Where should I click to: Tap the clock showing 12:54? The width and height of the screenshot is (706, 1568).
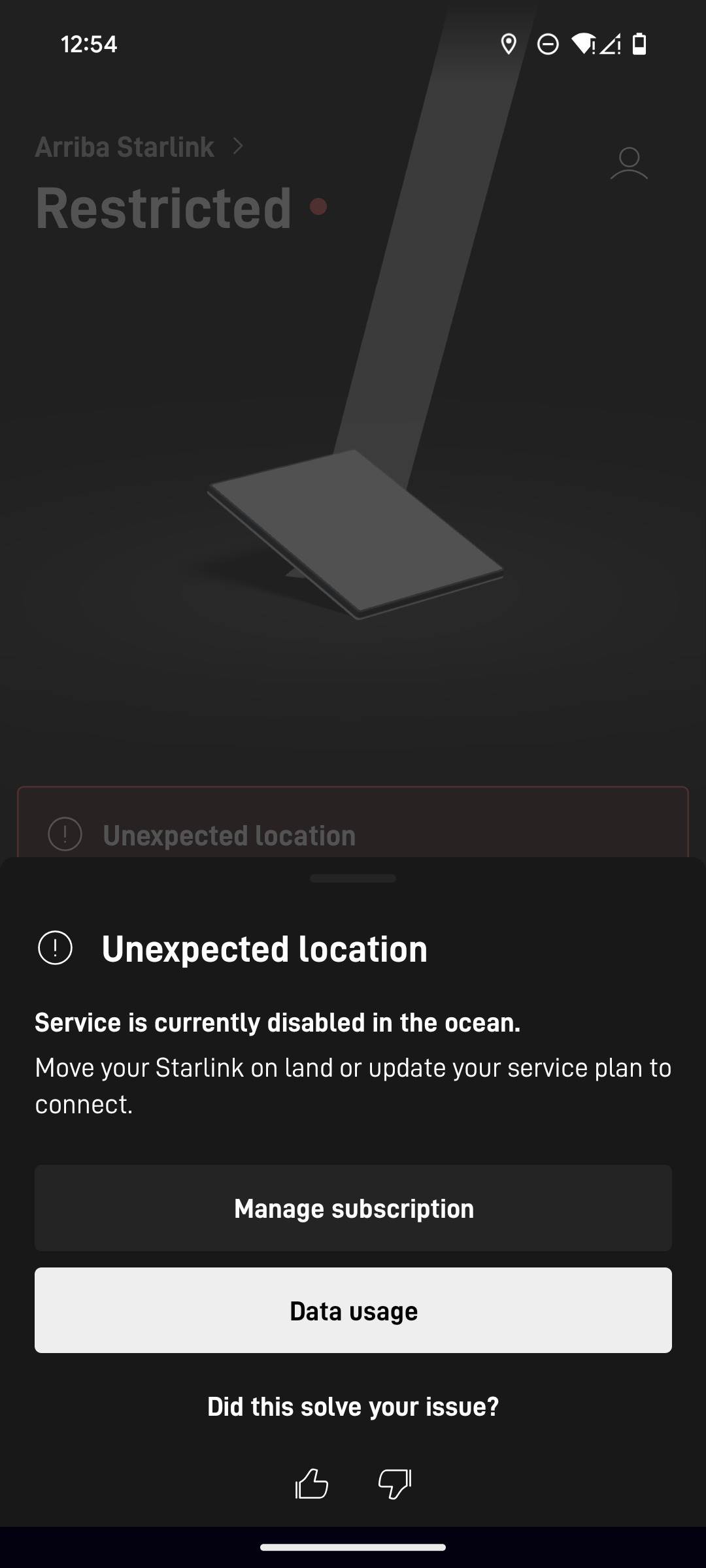click(89, 44)
